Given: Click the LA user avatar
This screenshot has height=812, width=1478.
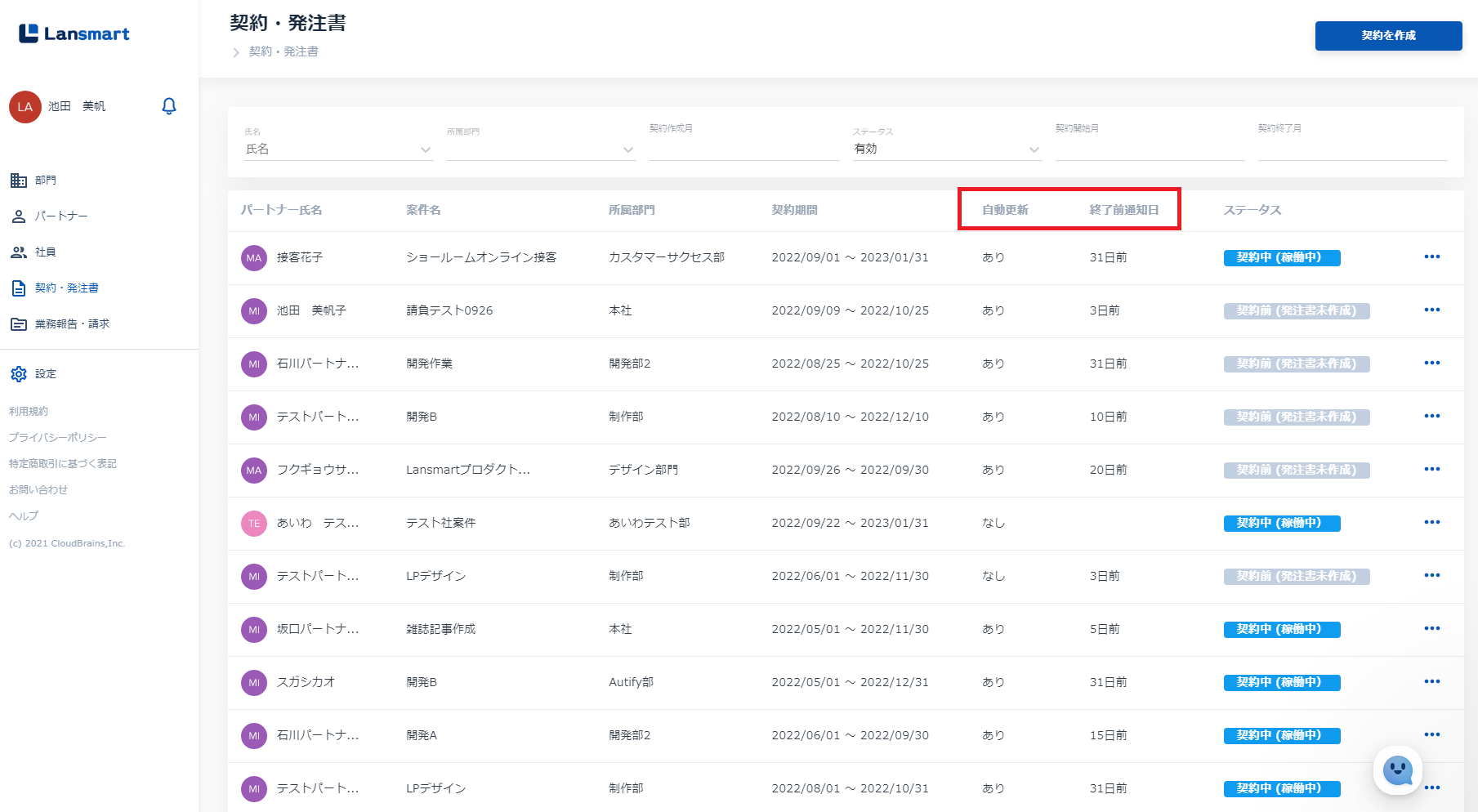Looking at the screenshot, I should (25, 107).
